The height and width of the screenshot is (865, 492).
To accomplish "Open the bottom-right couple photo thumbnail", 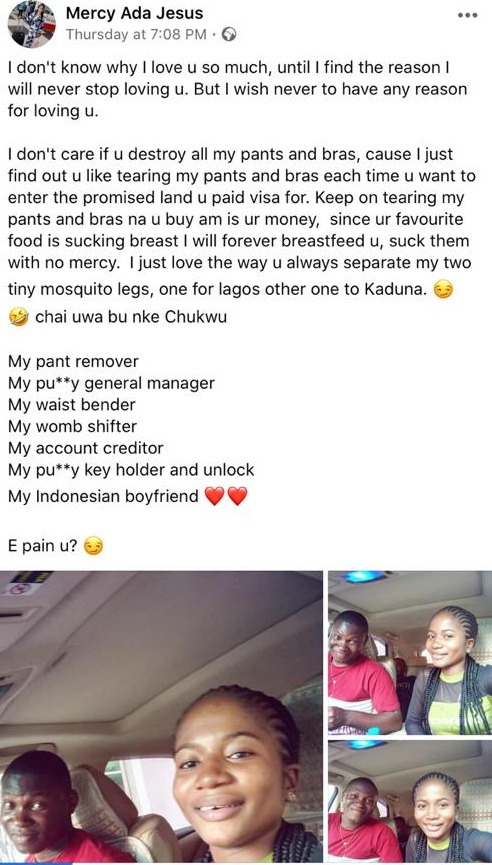I will pyautogui.click(x=410, y=802).
